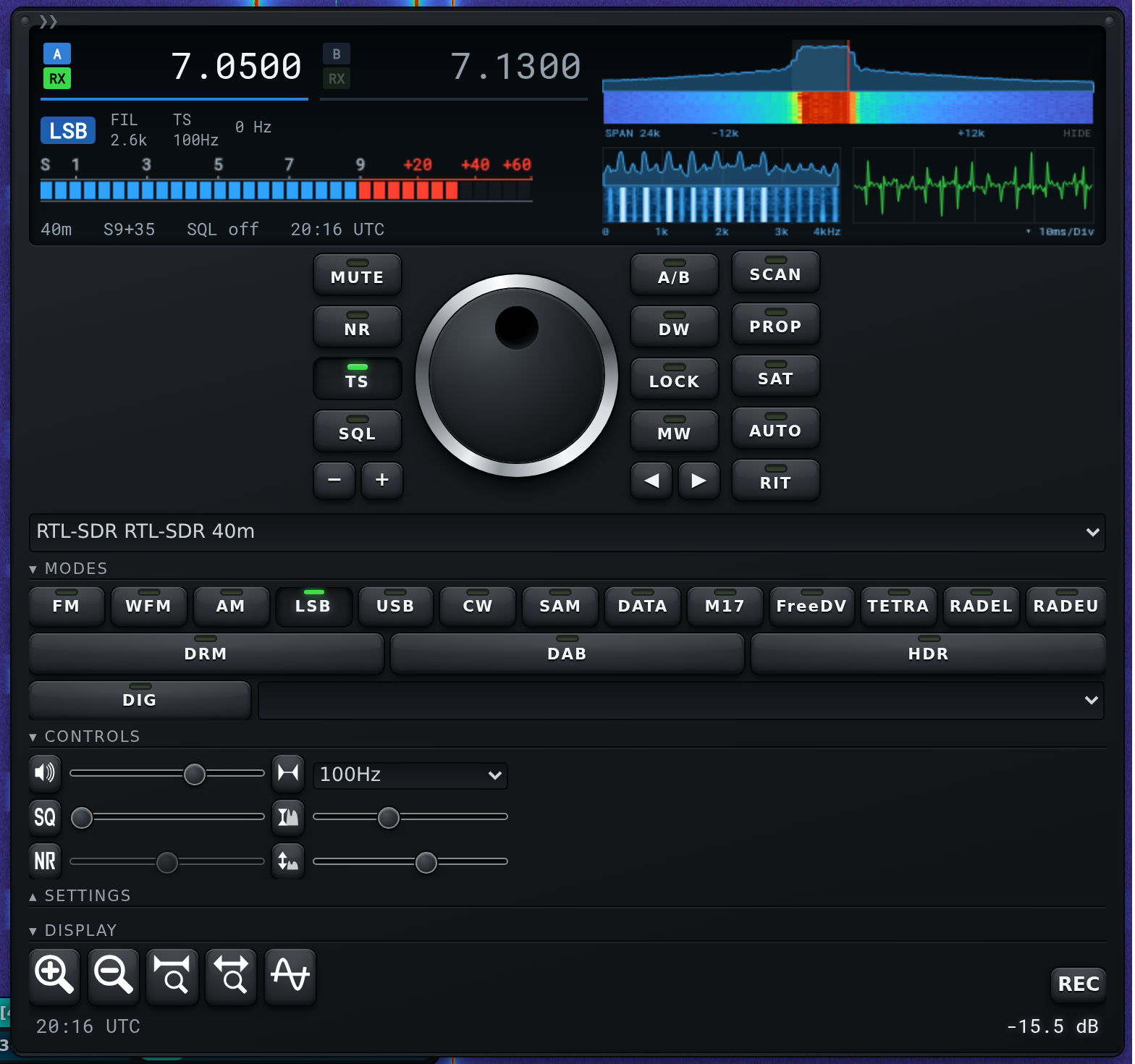
Task: Click the PROP button
Action: point(776,324)
